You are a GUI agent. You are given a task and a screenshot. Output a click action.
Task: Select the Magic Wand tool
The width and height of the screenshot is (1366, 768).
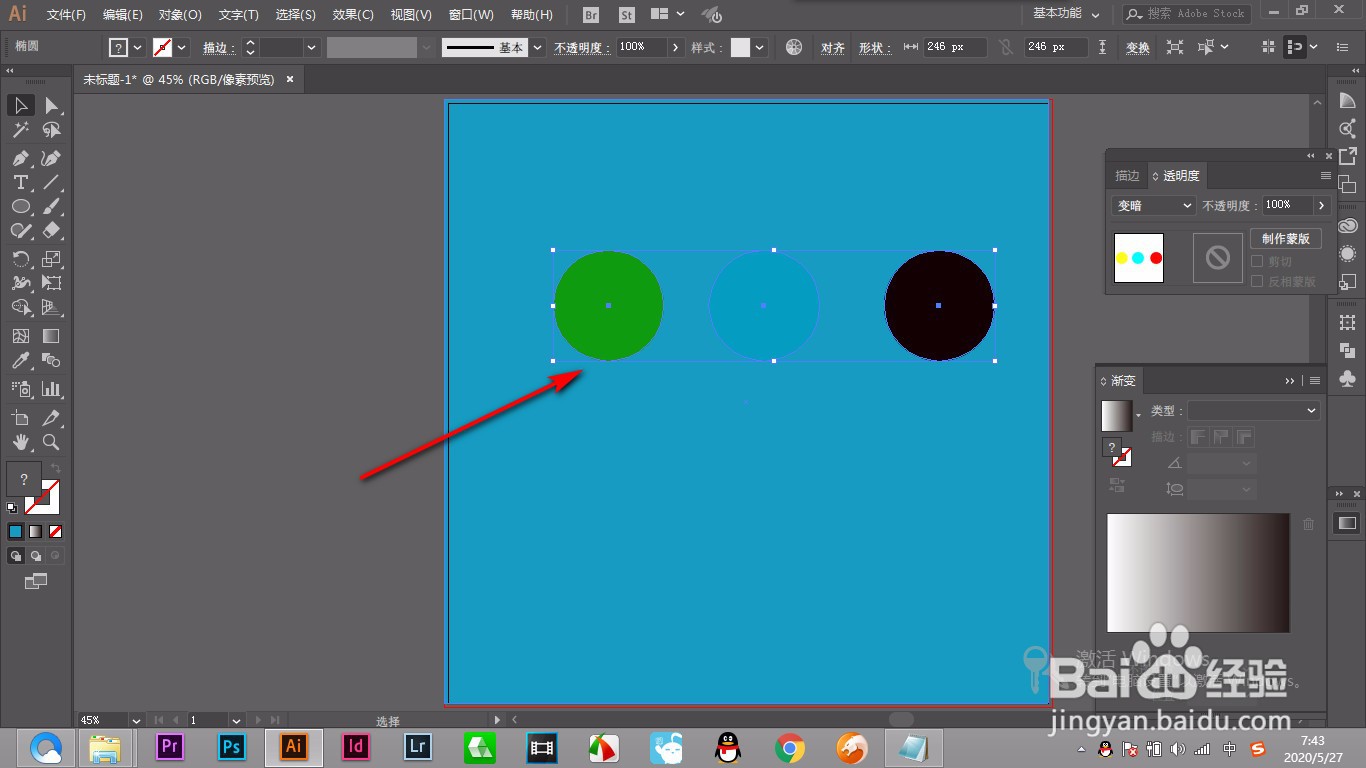coord(21,130)
